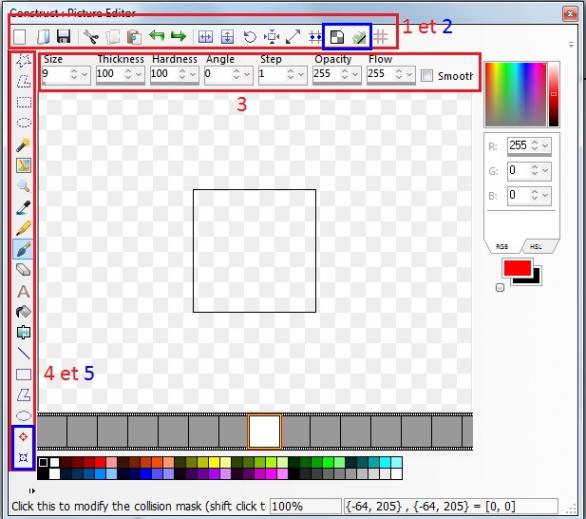Click the Paste clipboard icon

(x=134, y=37)
